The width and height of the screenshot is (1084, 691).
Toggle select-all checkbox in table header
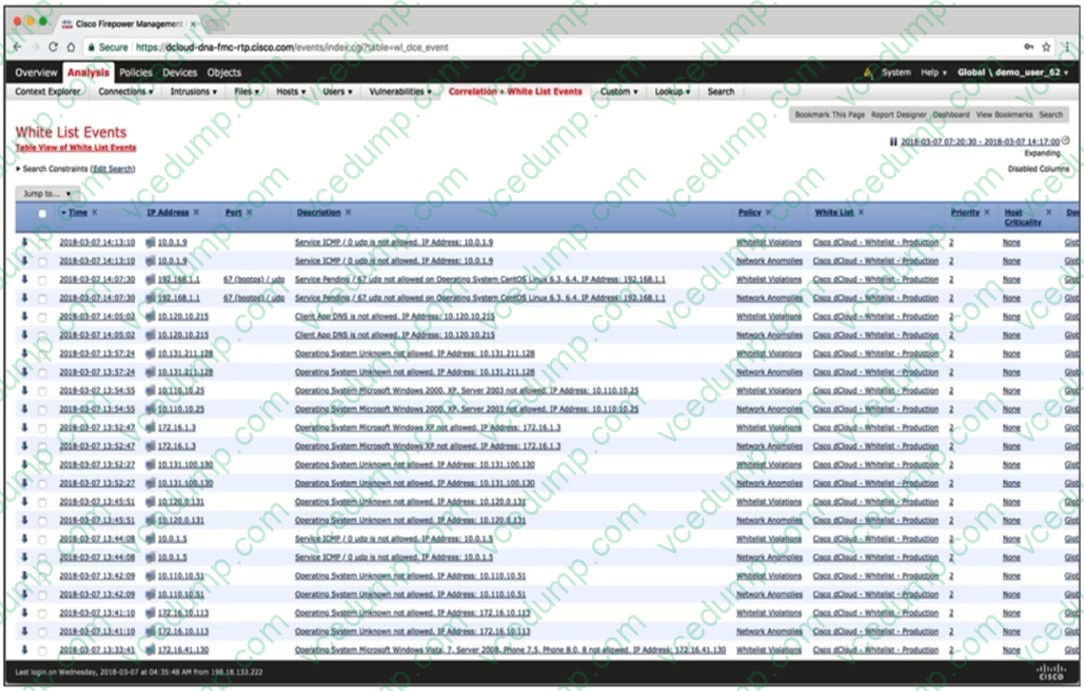pyautogui.click(x=41, y=214)
